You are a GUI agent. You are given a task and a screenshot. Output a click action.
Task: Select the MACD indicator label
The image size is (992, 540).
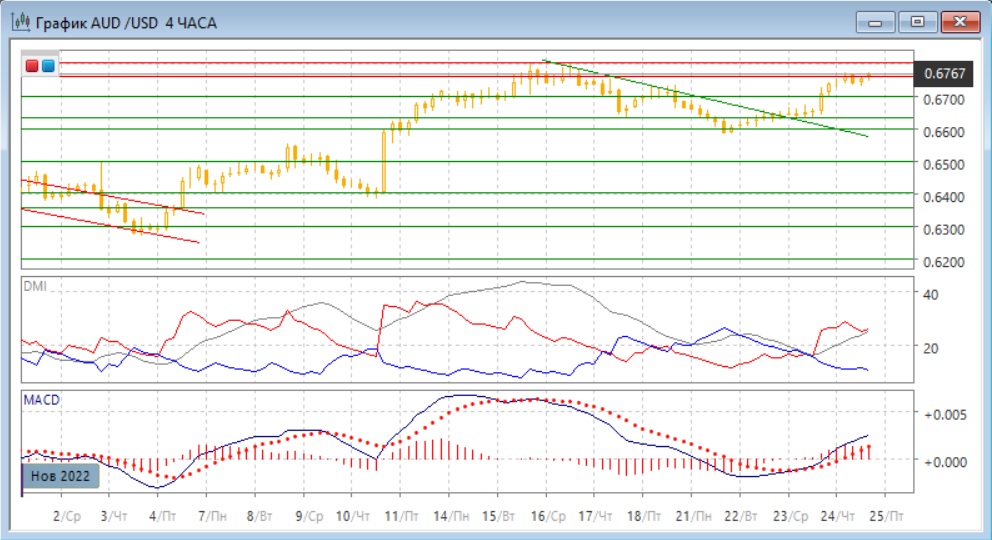click(42, 400)
